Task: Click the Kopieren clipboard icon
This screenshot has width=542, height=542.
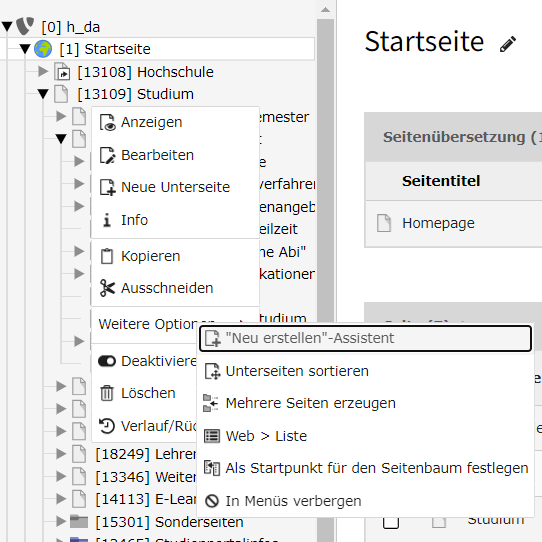Action: [107, 256]
